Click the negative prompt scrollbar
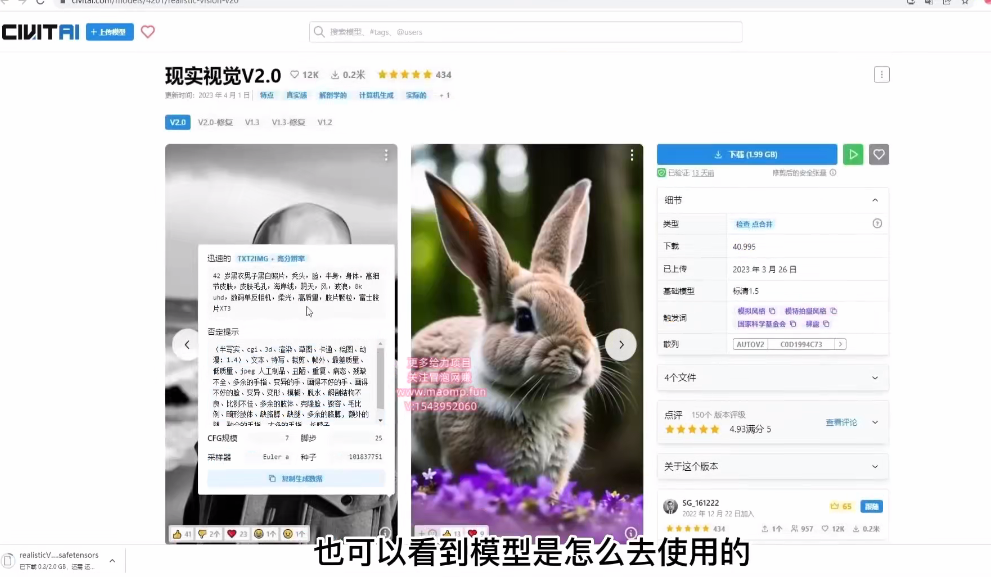 click(380, 378)
